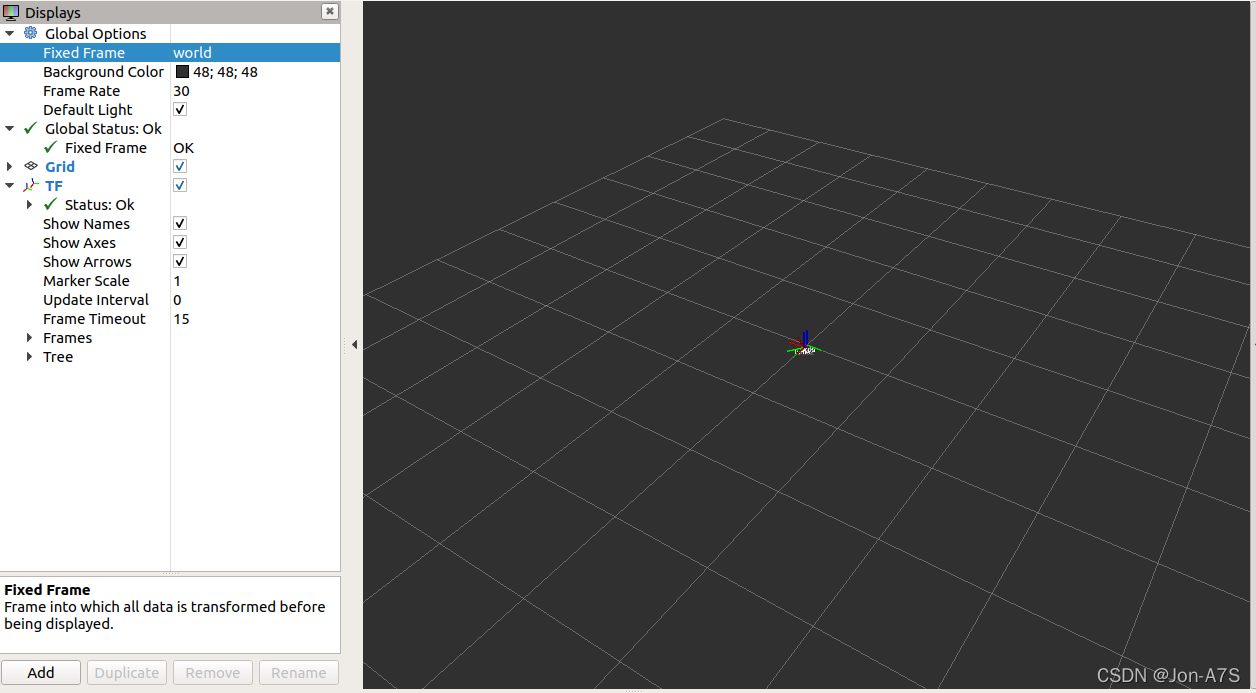Collapse the Global Status section
Screen dimensions: 1256x693
click(x=10, y=128)
